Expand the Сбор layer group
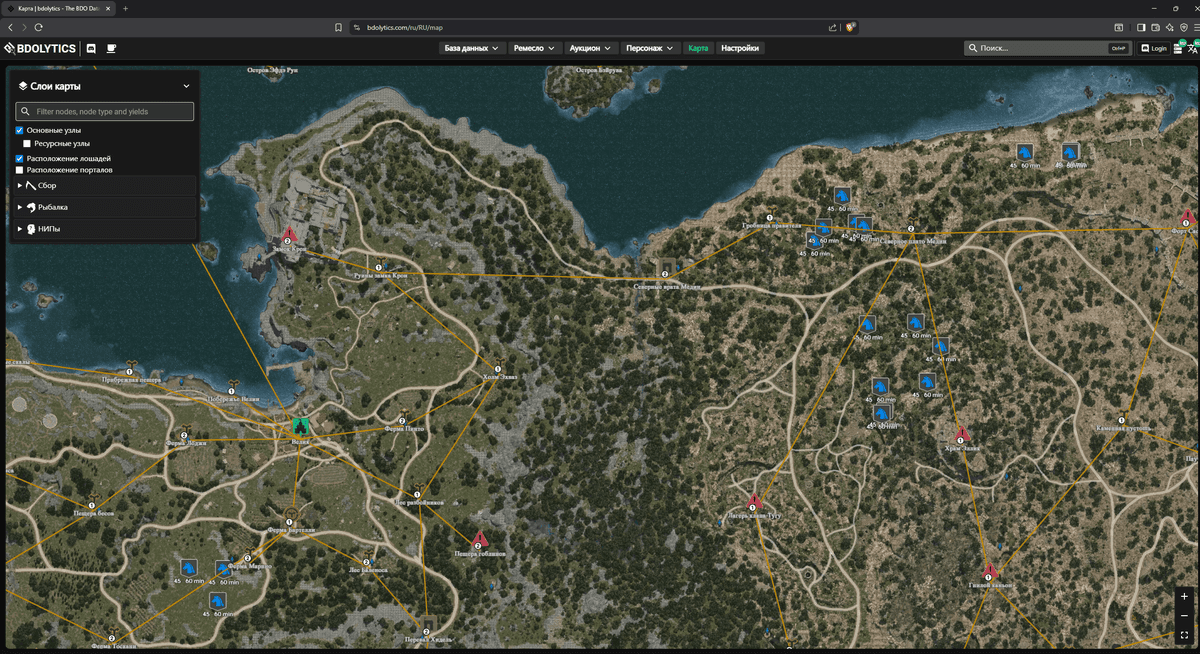1200x654 pixels. (x=105, y=185)
